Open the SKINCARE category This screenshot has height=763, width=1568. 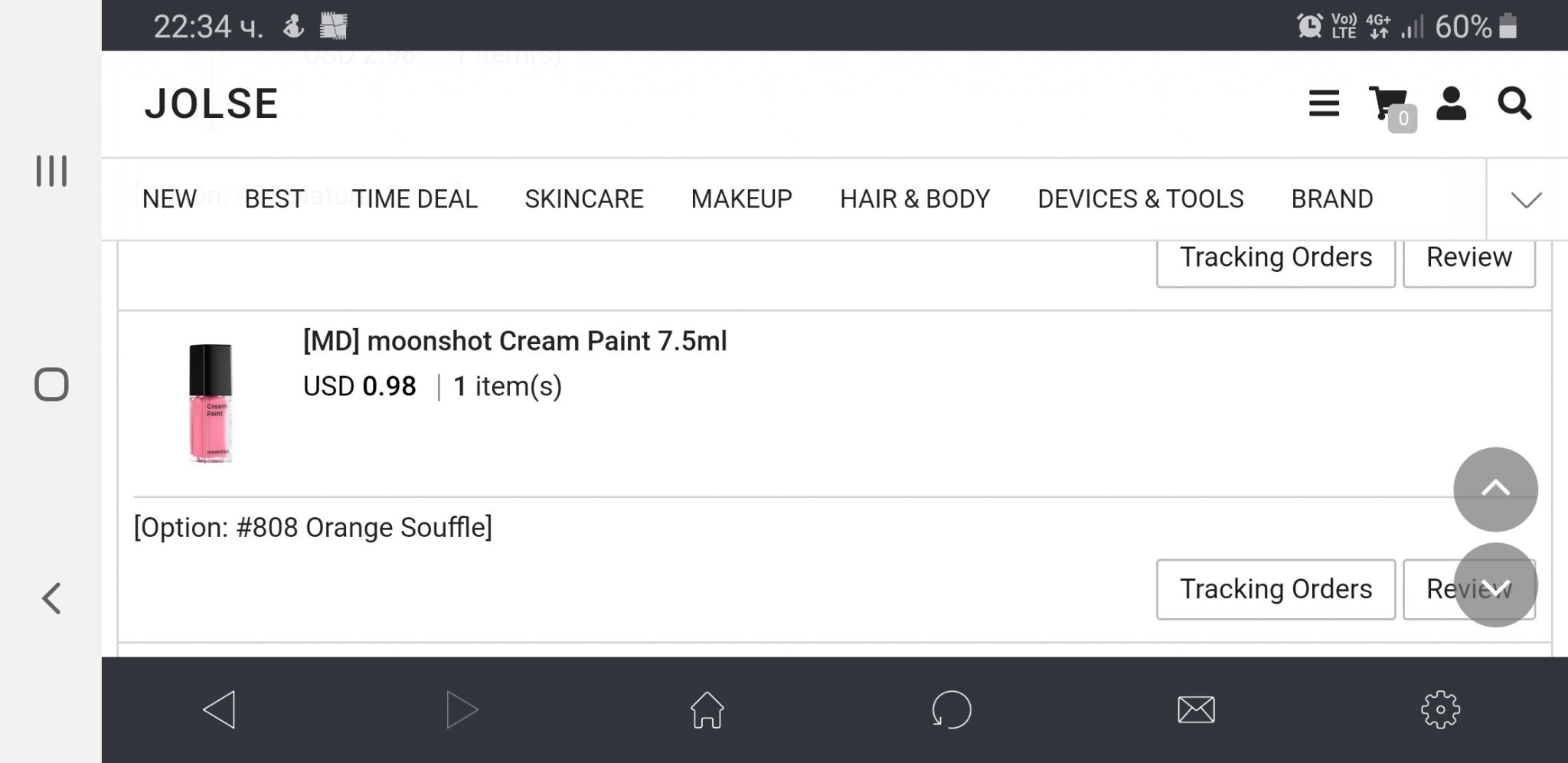coord(583,199)
